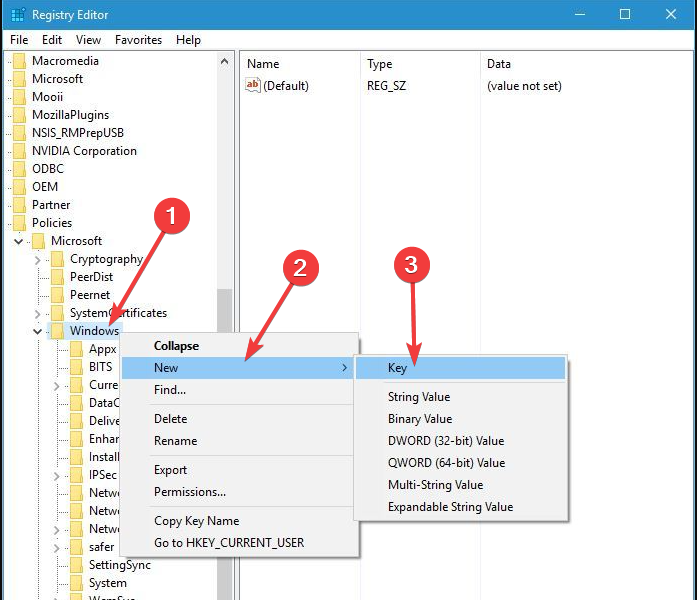Click the (Default) string value icon
Screen dimensions: 697x600
tap(252, 86)
